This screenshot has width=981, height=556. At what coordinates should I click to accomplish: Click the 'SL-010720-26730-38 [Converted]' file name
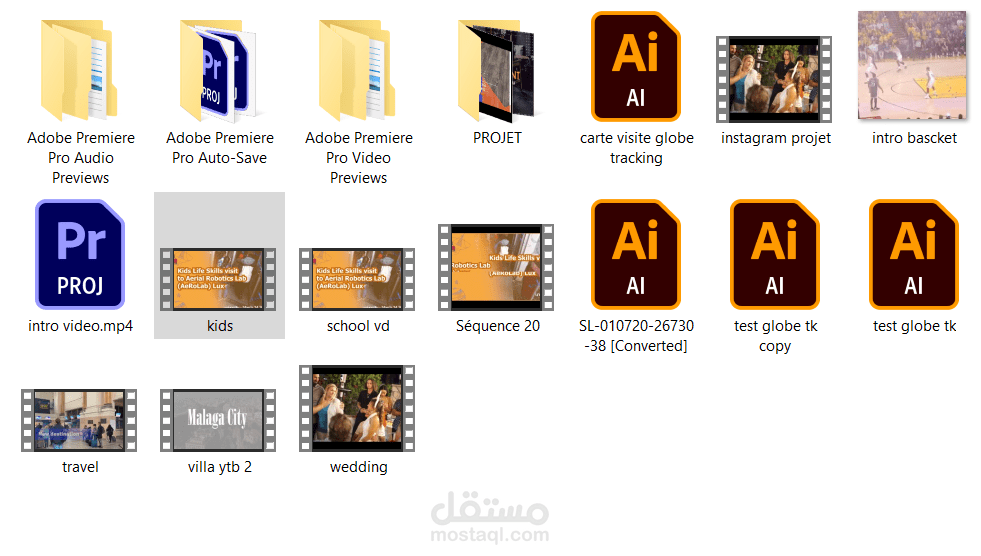pyautogui.click(x=636, y=336)
